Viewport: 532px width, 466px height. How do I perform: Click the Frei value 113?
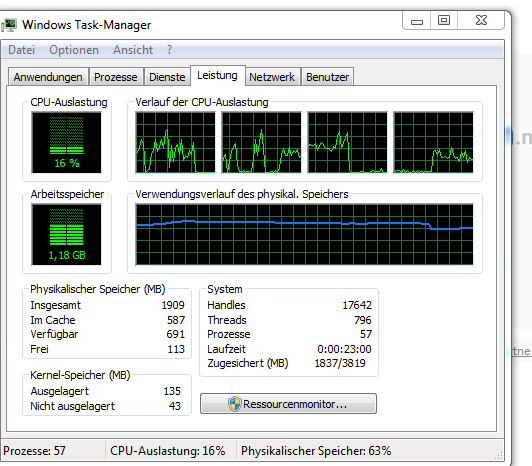click(176, 349)
